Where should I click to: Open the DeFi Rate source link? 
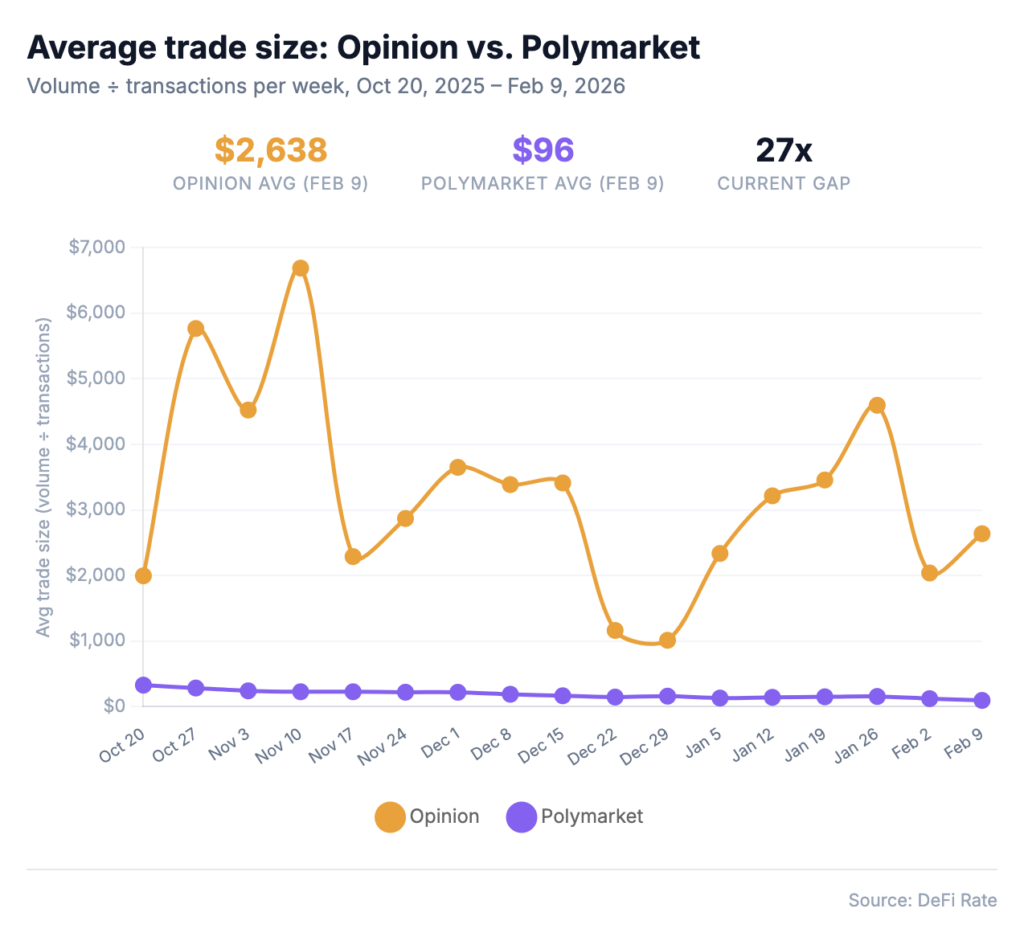(922, 900)
